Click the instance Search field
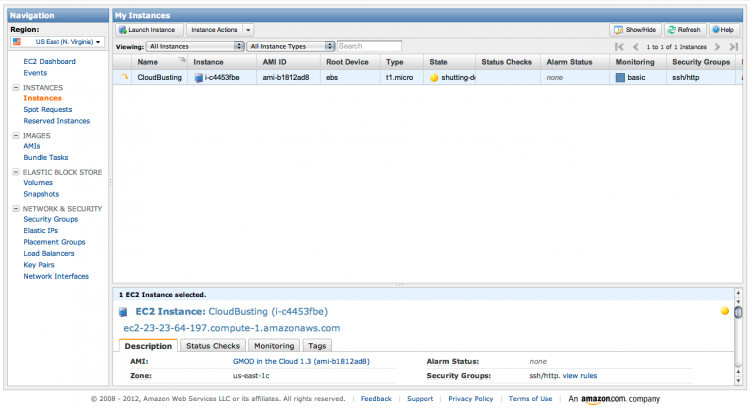Image resolution: width=750 pixels, height=409 pixels. pos(369,46)
